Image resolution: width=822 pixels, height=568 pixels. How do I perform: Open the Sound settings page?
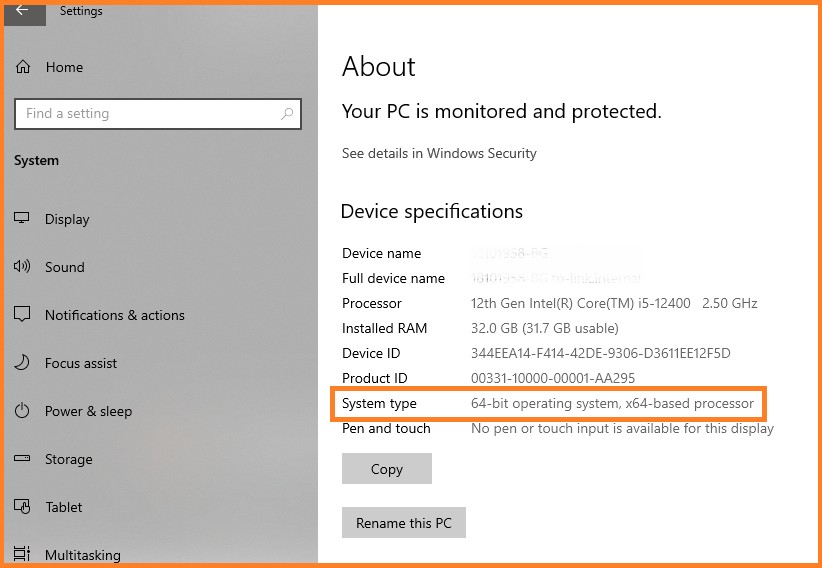click(x=65, y=267)
